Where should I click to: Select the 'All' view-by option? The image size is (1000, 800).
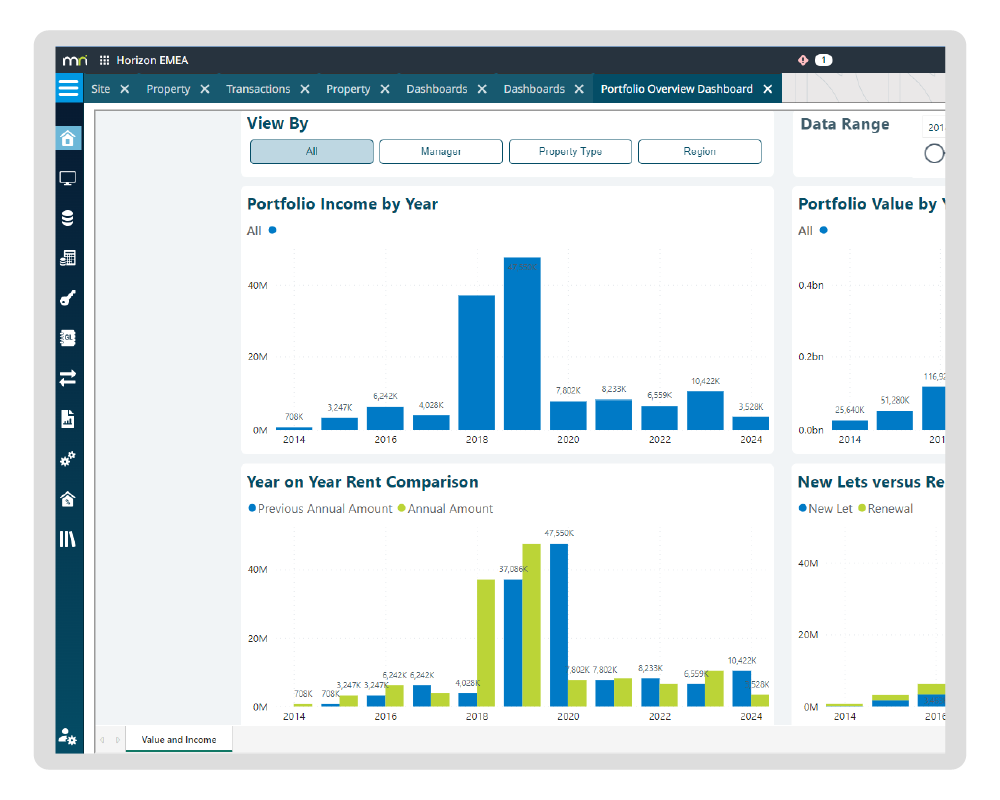coord(311,152)
